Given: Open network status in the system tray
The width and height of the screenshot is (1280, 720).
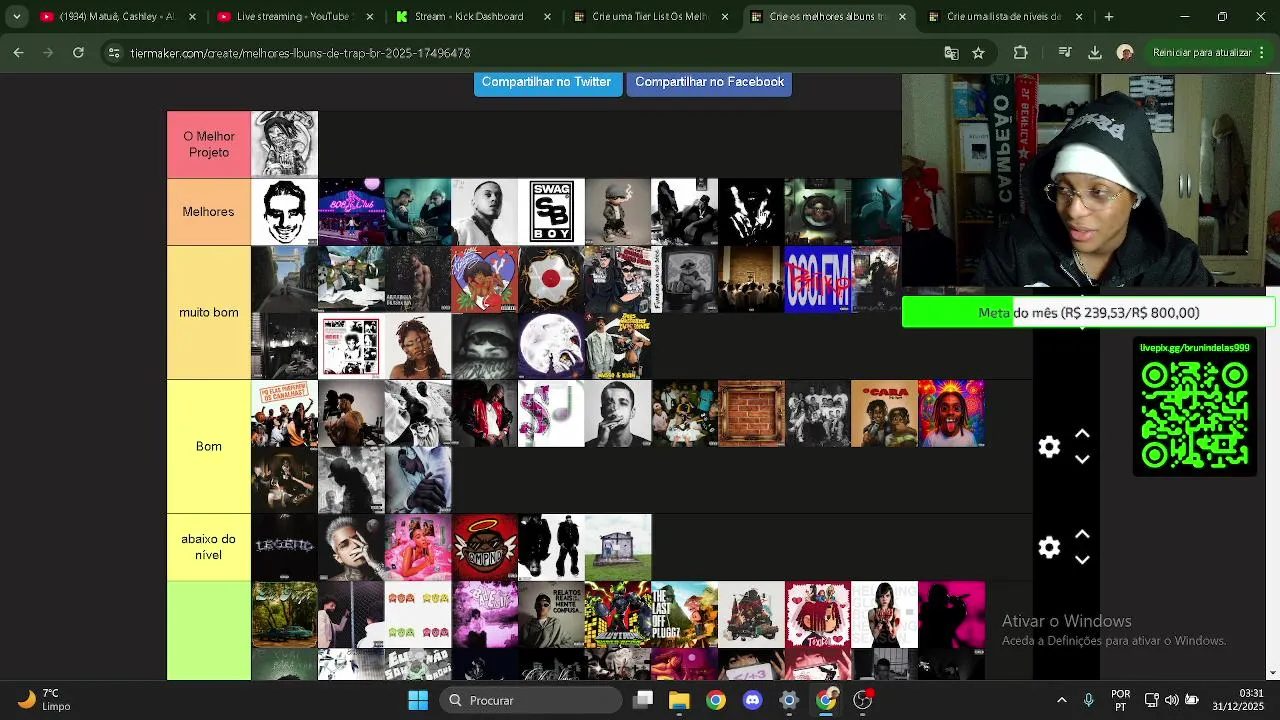Looking at the screenshot, I should pos(1151,700).
